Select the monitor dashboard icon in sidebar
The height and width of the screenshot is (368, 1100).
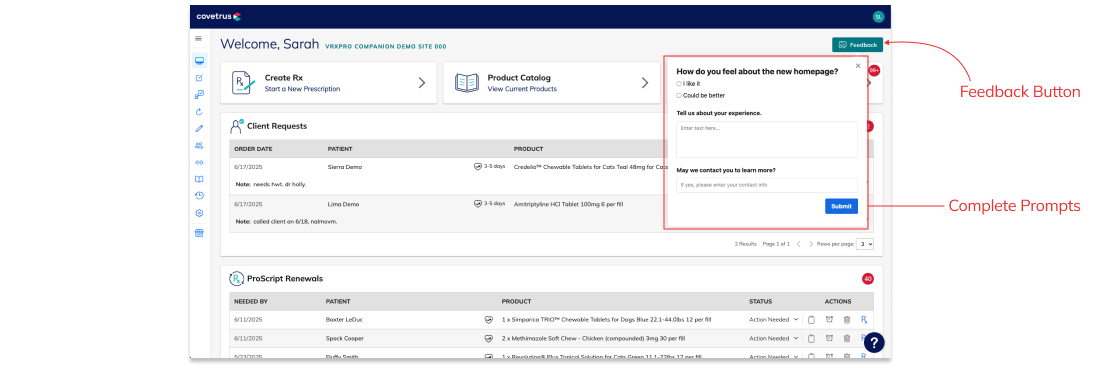click(199, 61)
